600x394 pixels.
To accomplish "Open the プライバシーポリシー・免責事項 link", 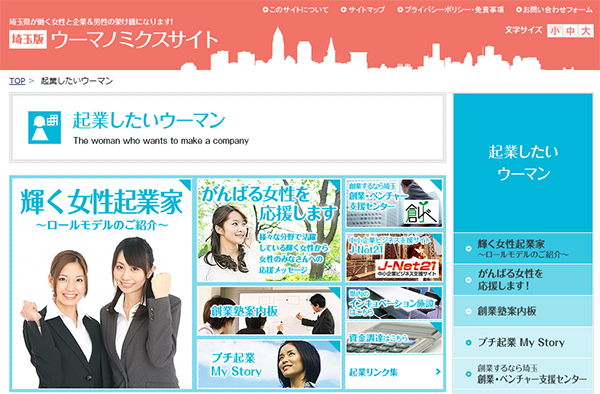I will [x=451, y=10].
